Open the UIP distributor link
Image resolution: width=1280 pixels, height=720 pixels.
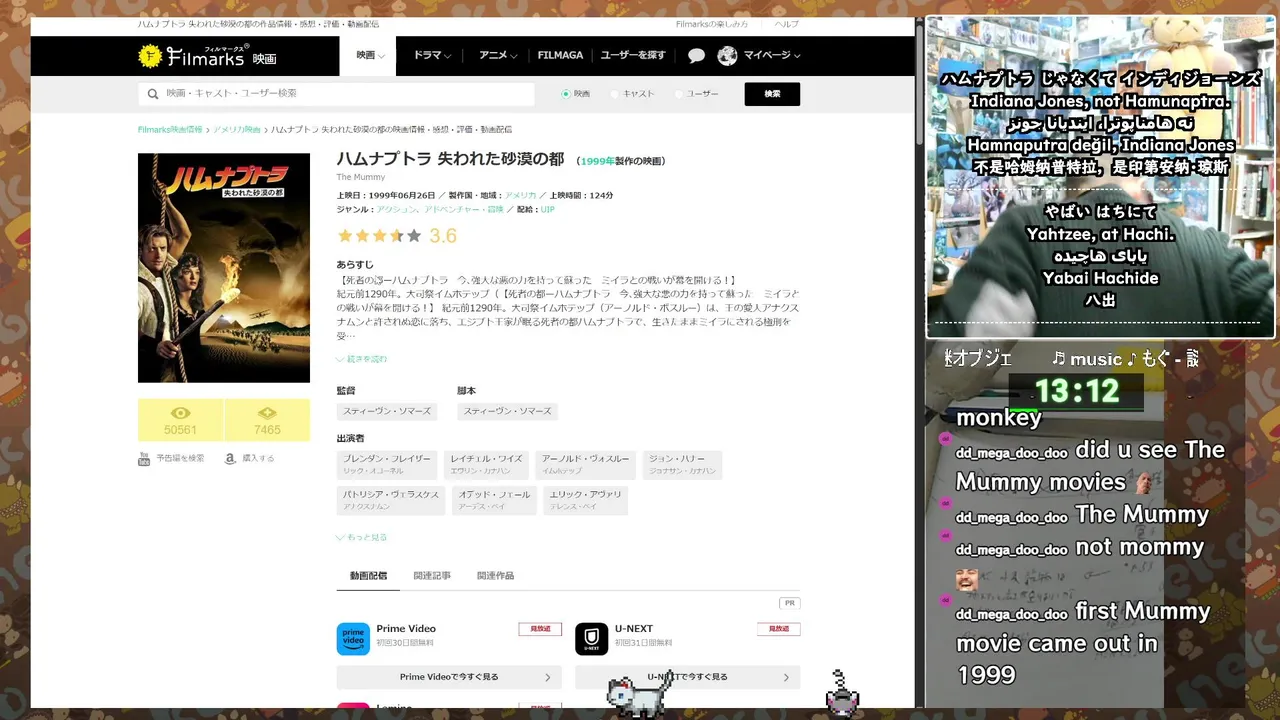(547, 210)
